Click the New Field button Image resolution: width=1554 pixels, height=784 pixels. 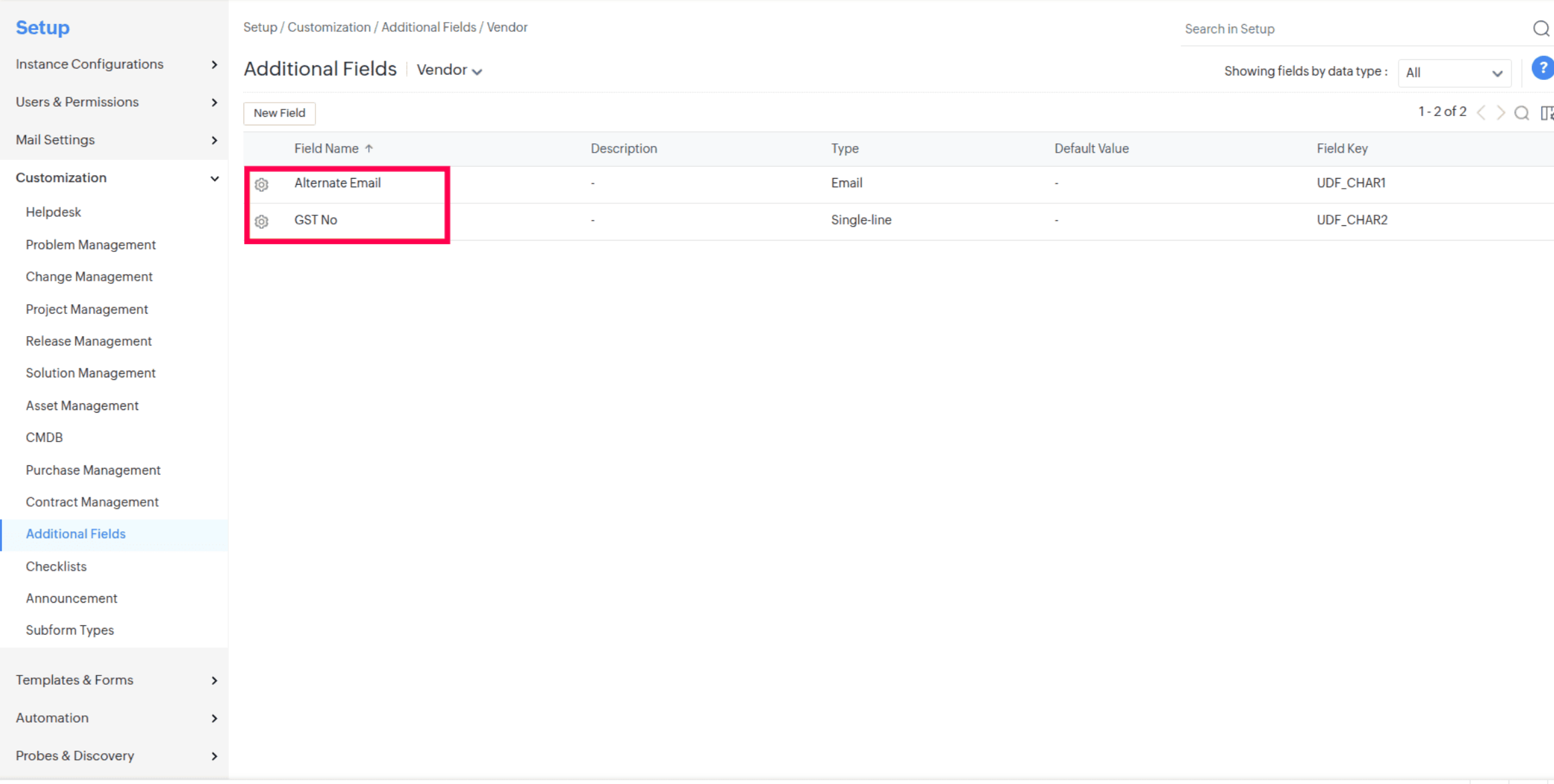tap(279, 113)
